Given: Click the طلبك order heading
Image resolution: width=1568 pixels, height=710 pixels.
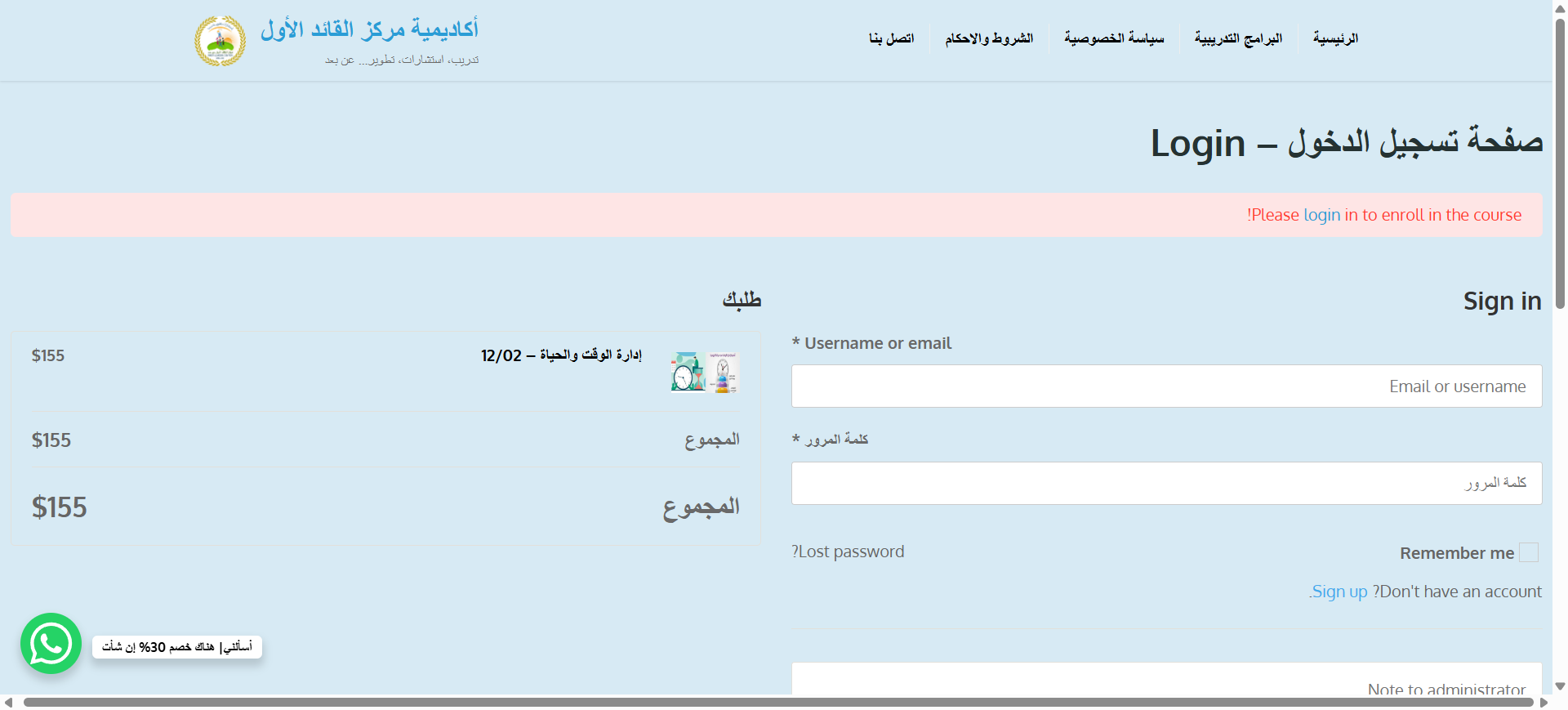Looking at the screenshot, I should (x=742, y=300).
